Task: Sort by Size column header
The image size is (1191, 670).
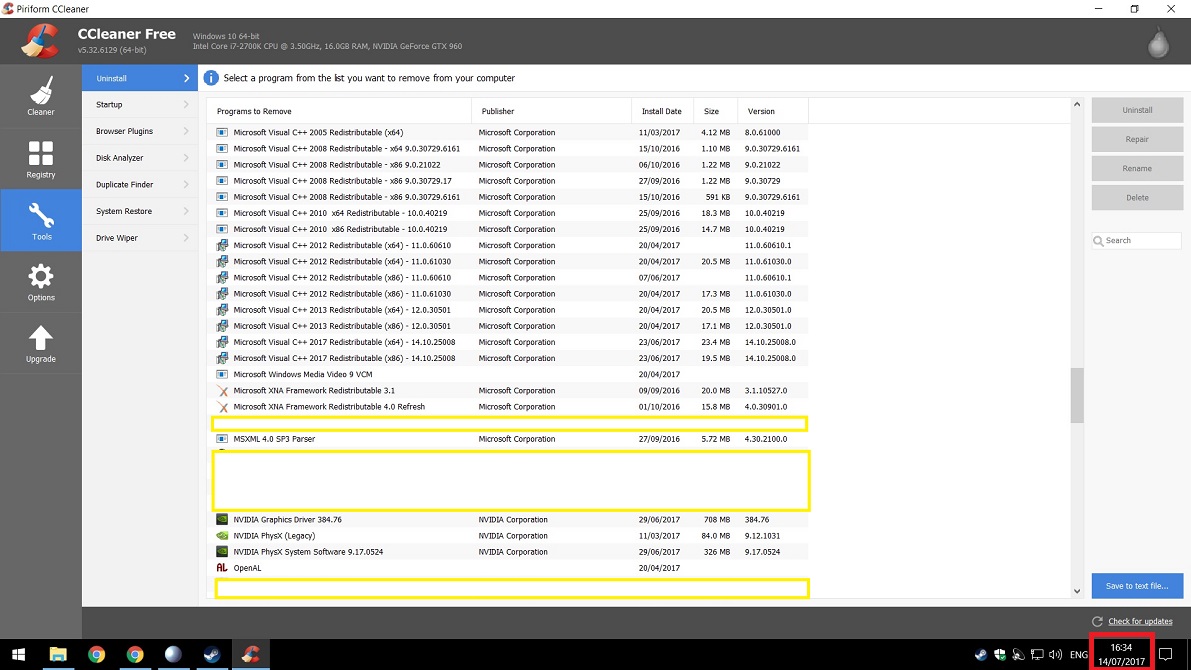Action: pyautogui.click(x=714, y=111)
